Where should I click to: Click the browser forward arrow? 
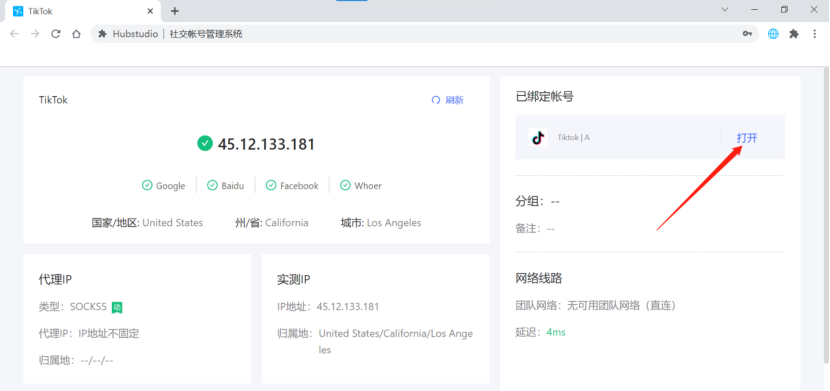(x=35, y=34)
